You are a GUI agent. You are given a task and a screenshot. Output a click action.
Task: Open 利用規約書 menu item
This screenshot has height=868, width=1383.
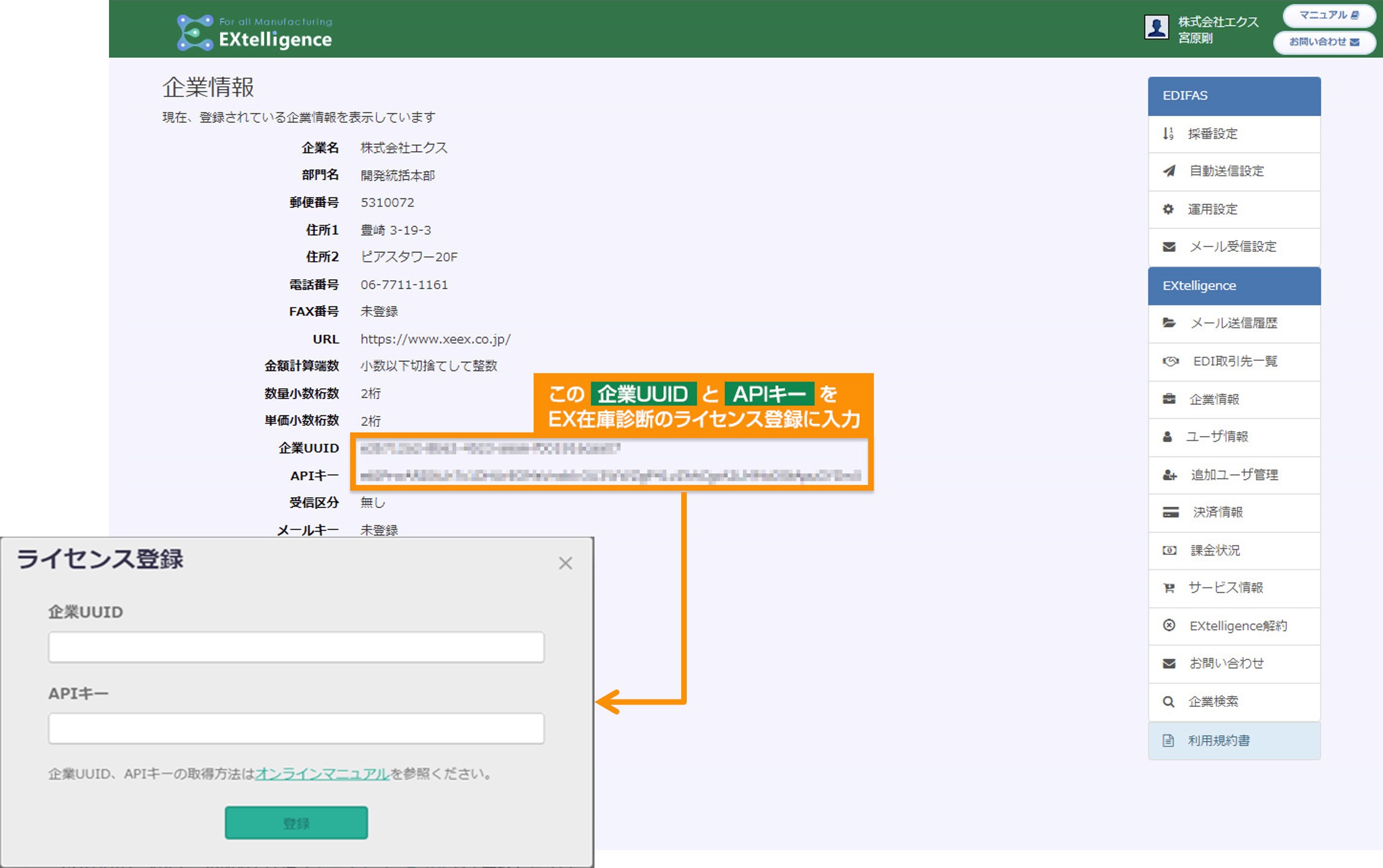[1234, 741]
